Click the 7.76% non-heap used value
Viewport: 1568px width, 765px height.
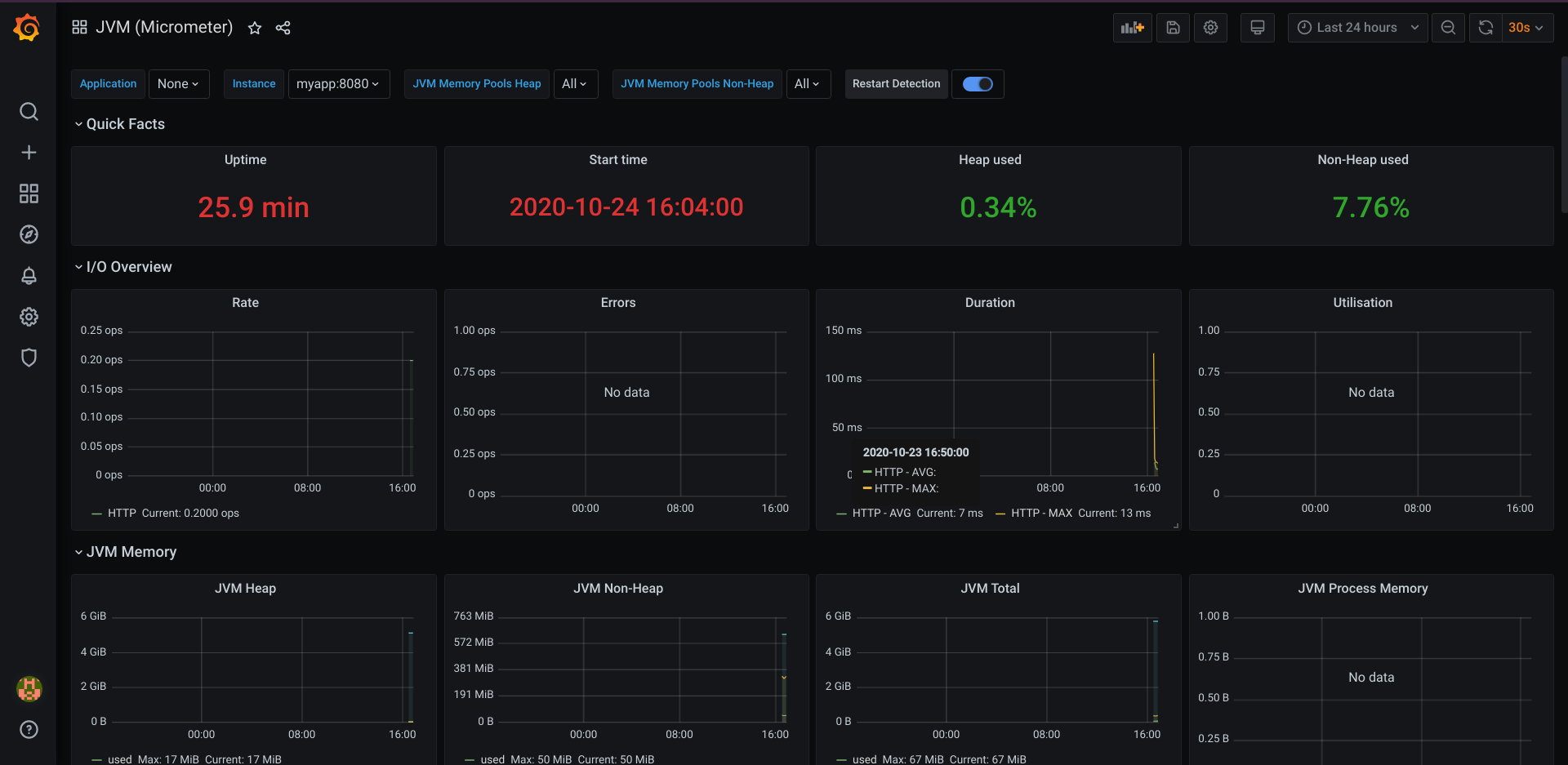coord(1371,207)
